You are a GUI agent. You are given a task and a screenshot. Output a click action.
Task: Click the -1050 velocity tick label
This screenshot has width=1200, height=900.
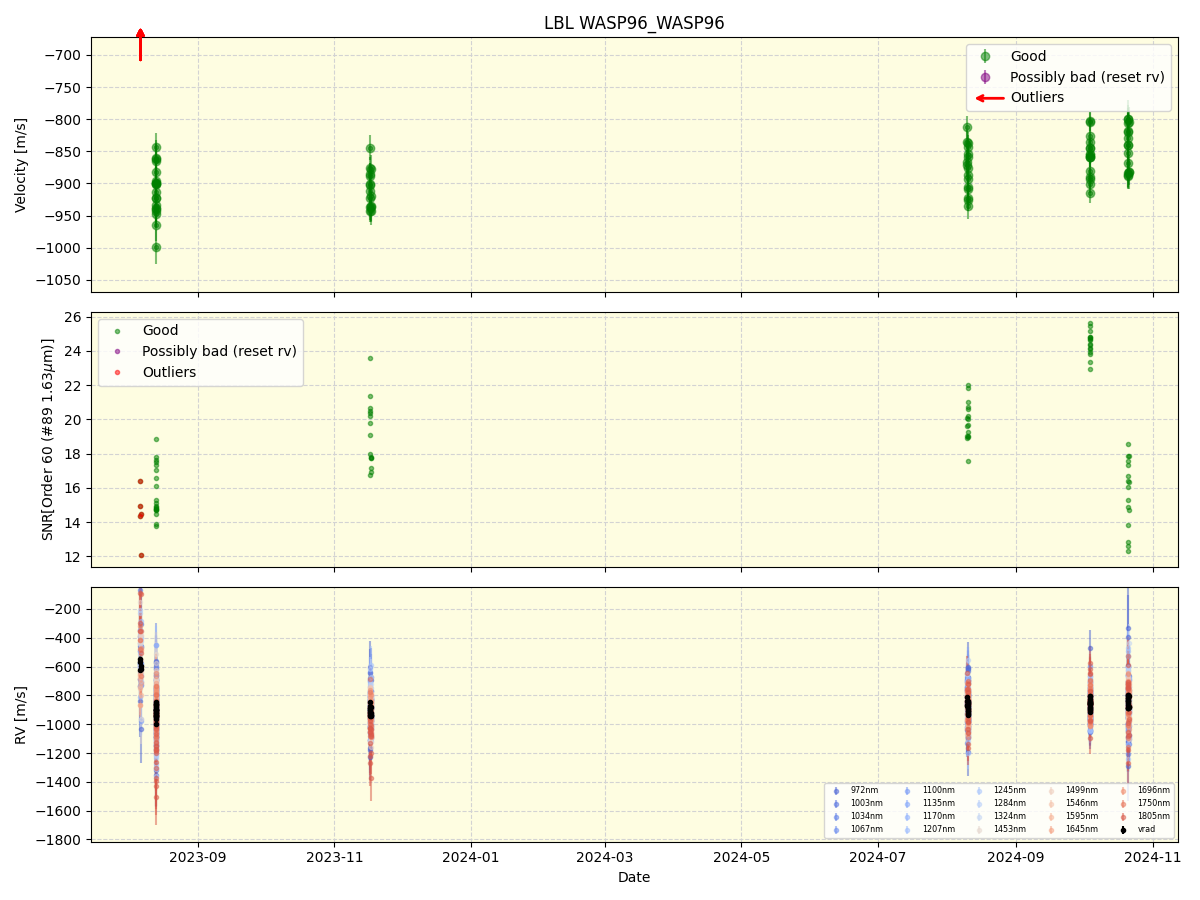click(61, 280)
